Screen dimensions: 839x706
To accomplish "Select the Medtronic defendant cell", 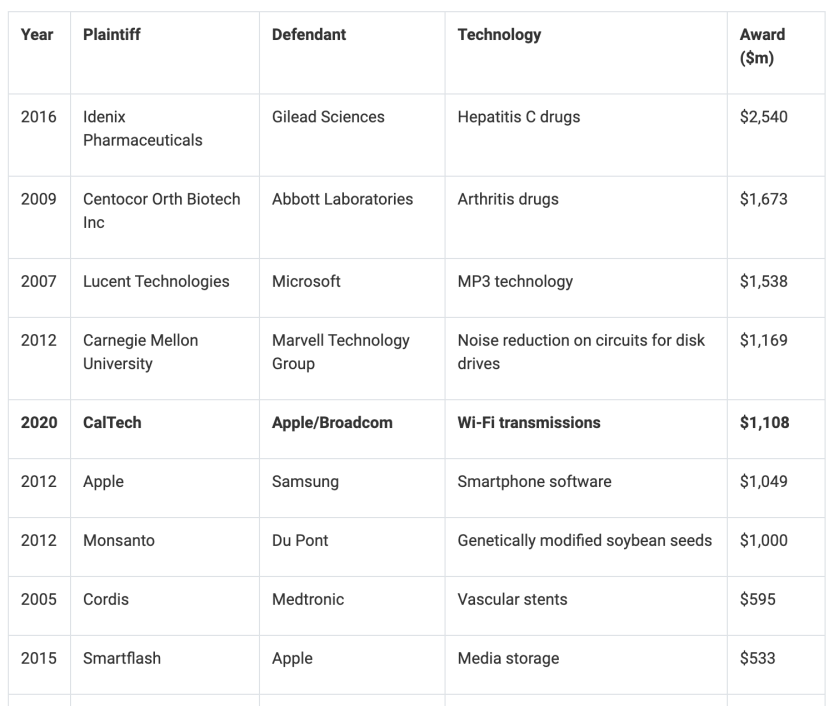I will click(x=308, y=600).
